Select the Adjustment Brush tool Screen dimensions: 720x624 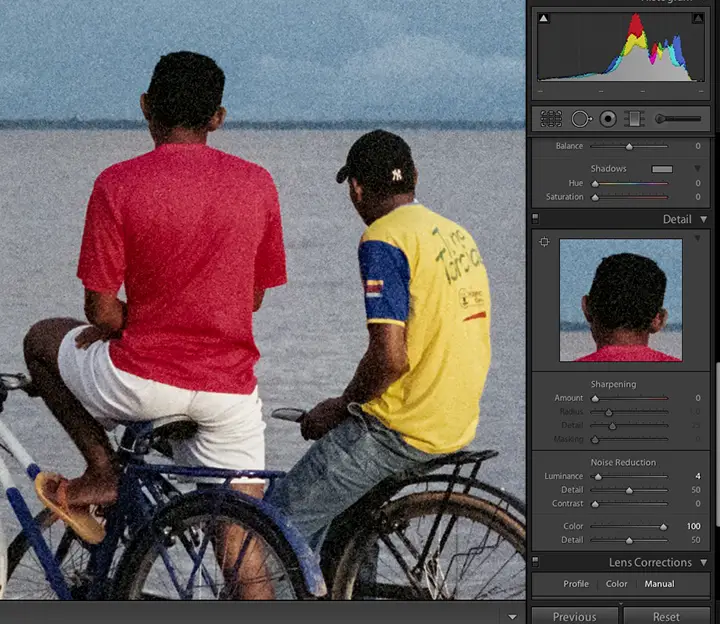pos(678,119)
